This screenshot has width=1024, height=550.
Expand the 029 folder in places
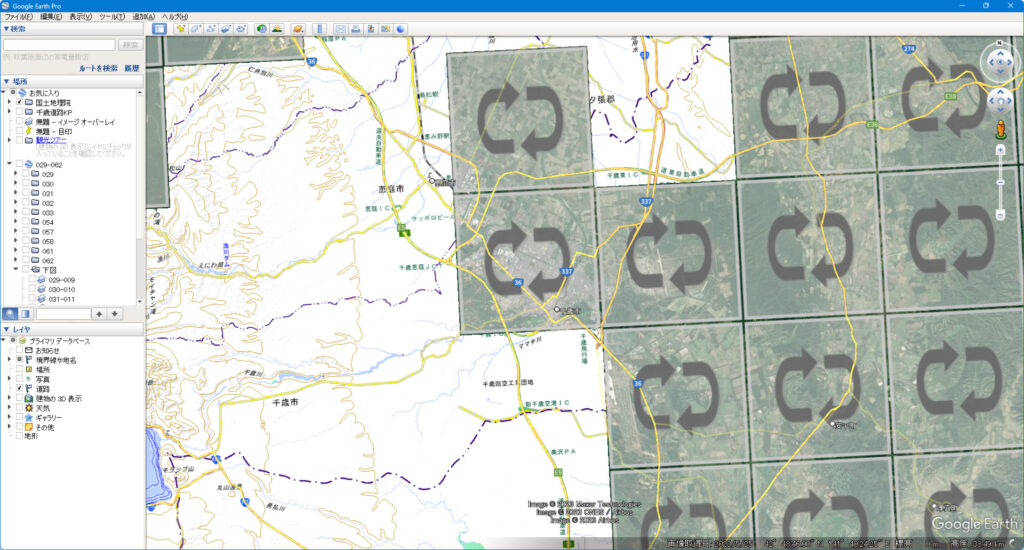(18, 175)
